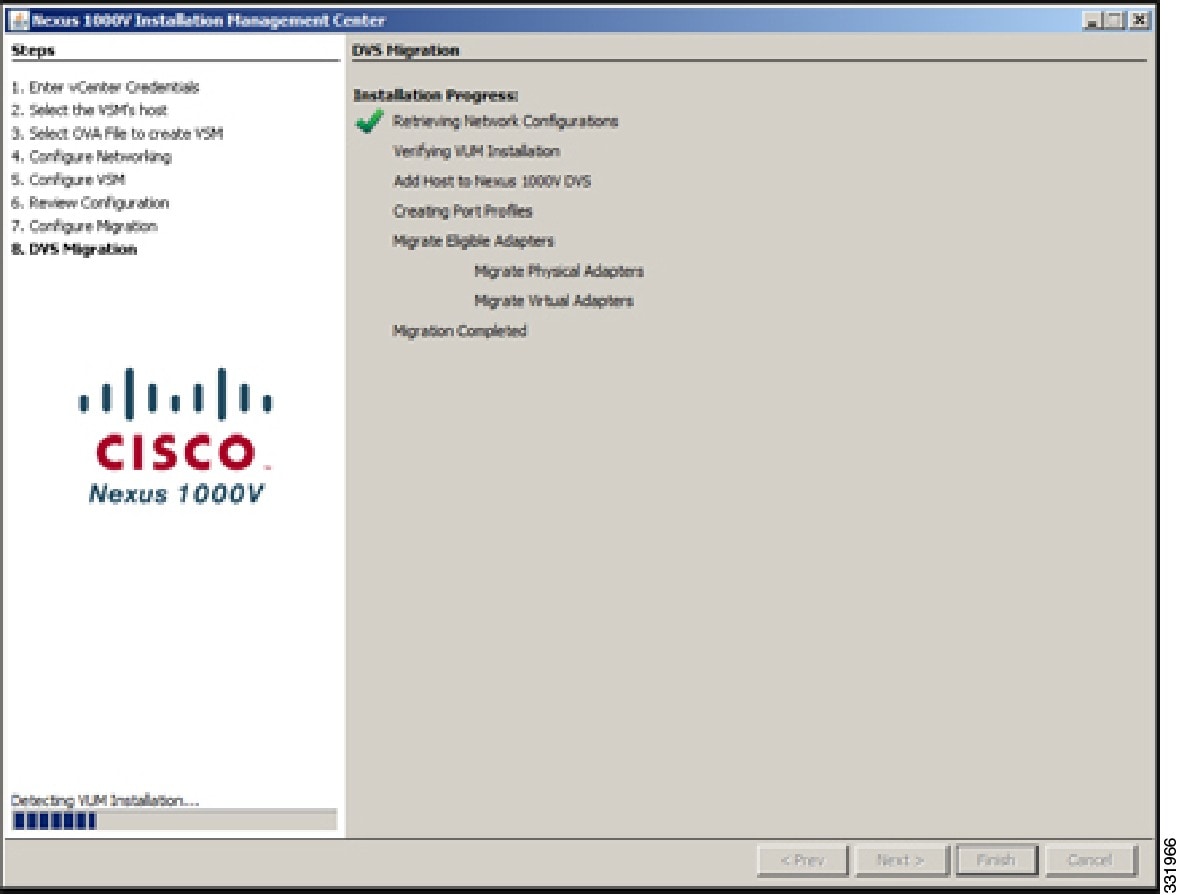
Task: Click Creating Port Profiles progress item
Action: (462, 211)
